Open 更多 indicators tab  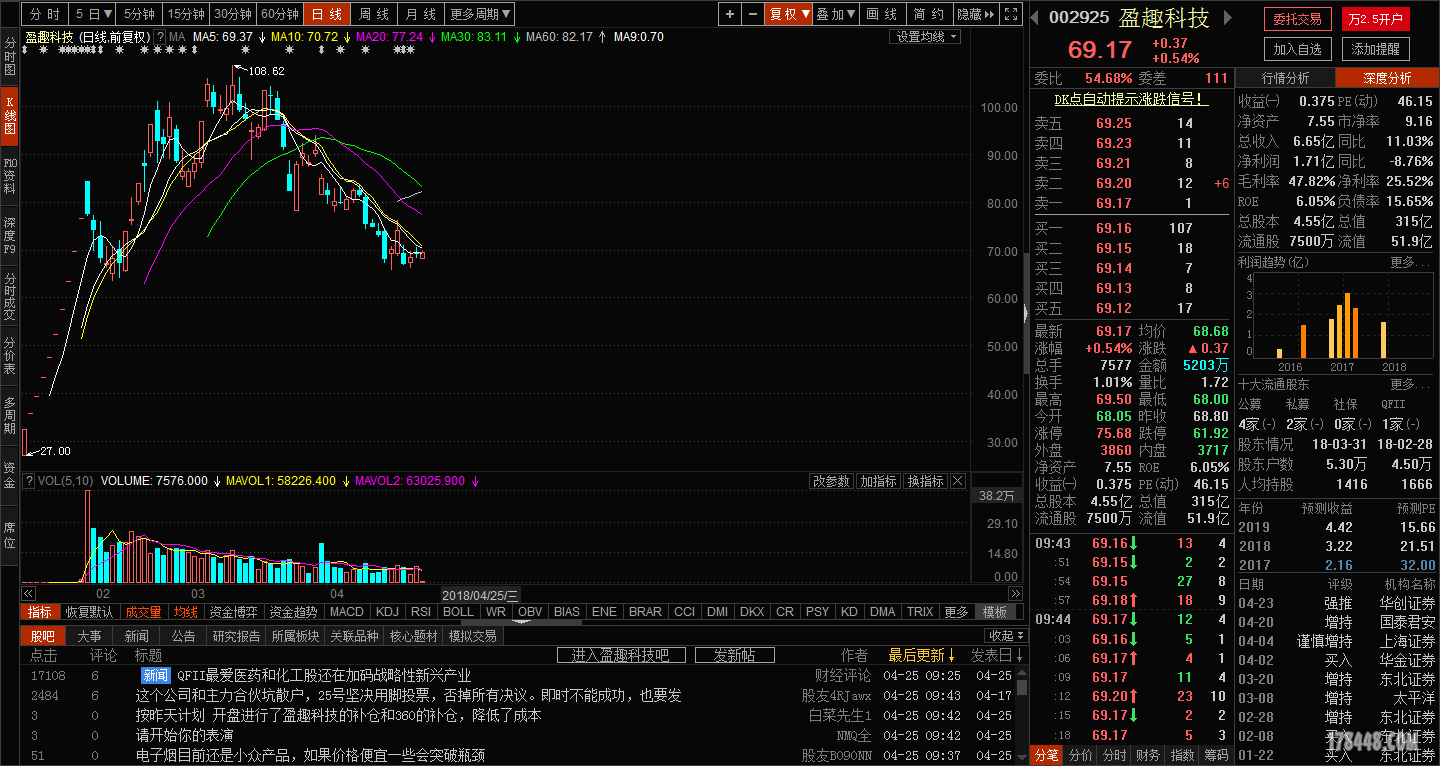[956, 612]
